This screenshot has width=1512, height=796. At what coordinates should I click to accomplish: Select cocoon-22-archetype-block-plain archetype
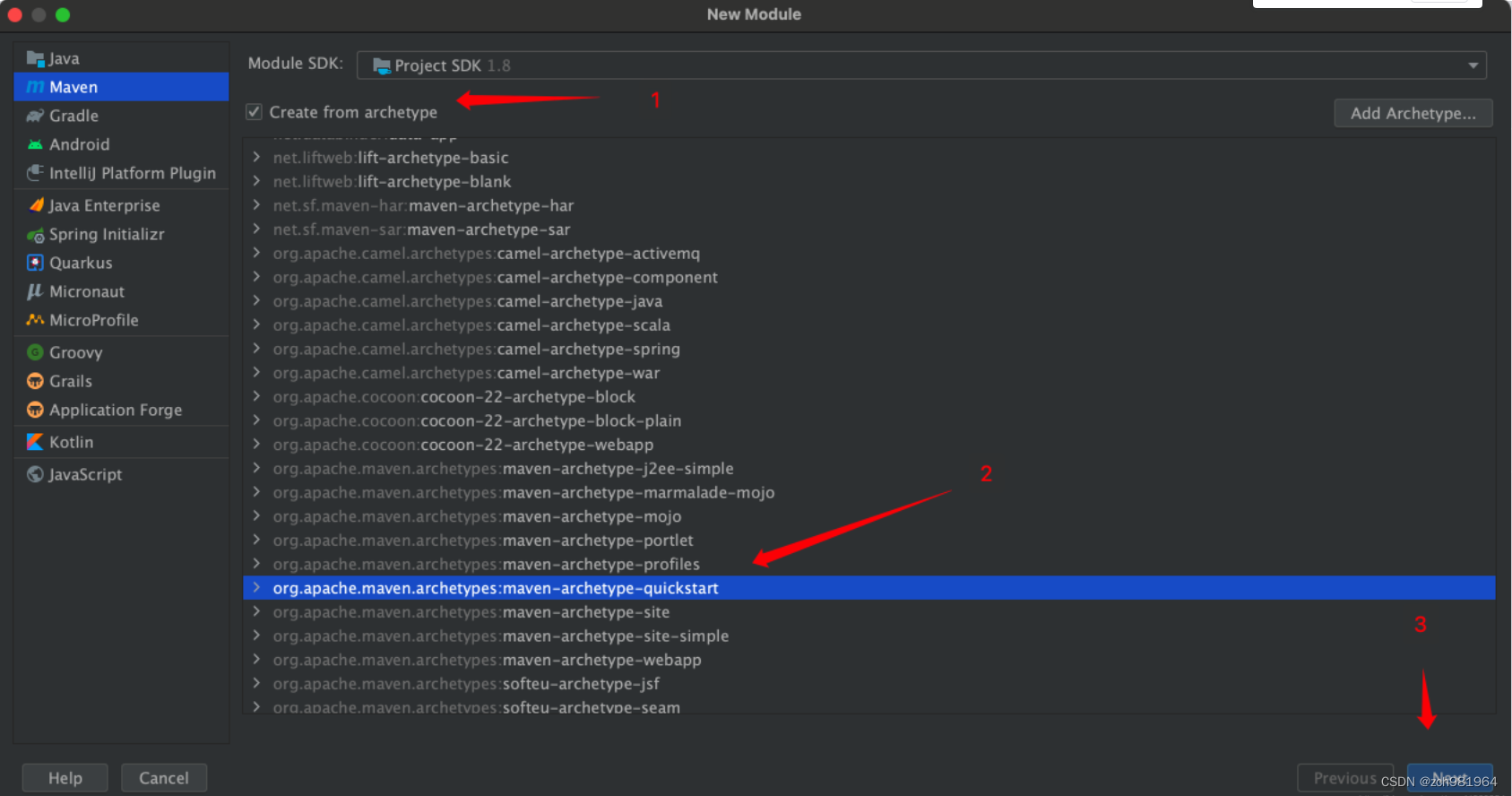click(868, 420)
